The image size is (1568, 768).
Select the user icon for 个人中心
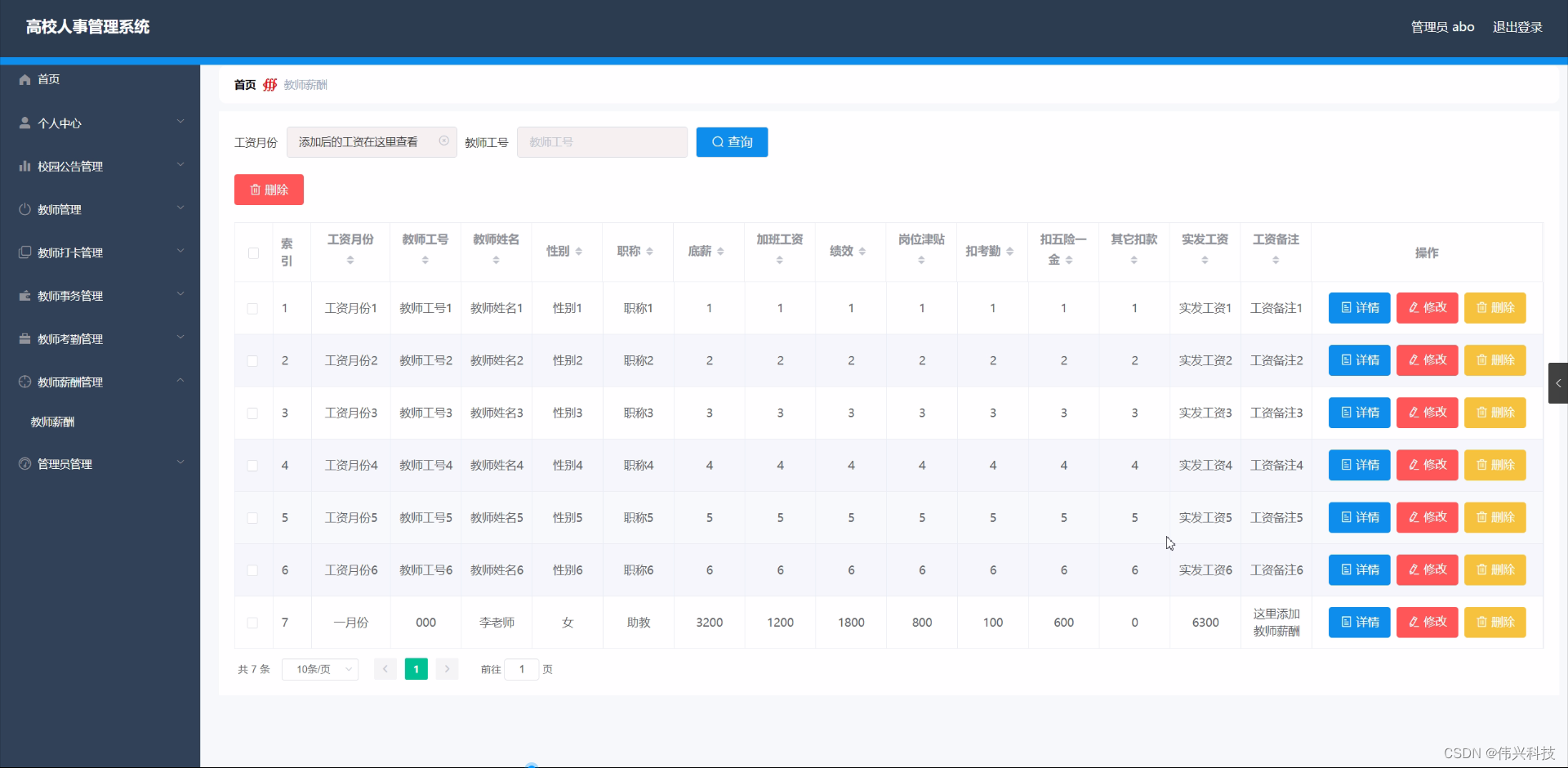click(x=24, y=123)
